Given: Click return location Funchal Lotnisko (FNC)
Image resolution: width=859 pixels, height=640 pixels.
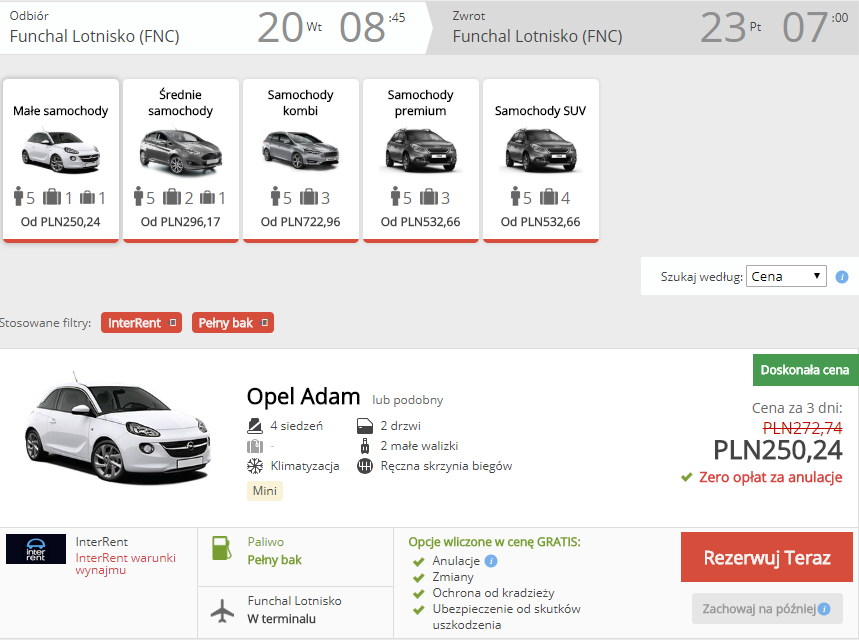Looking at the screenshot, I should click(537, 36).
